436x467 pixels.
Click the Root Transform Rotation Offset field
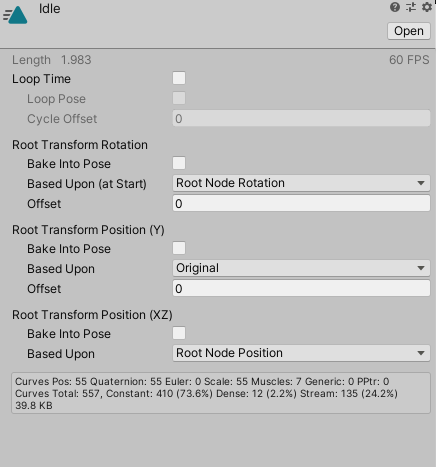[301, 203]
